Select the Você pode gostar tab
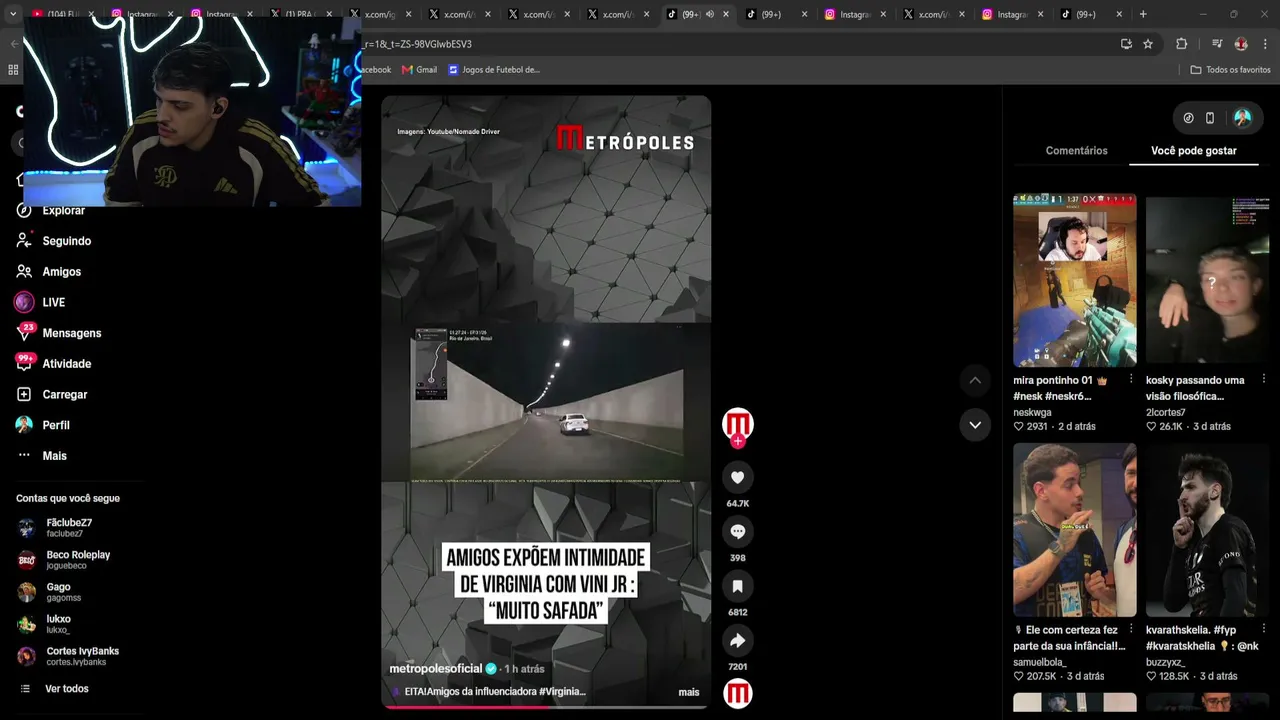This screenshot has height=720, width=1280. tap(1194, 151)
